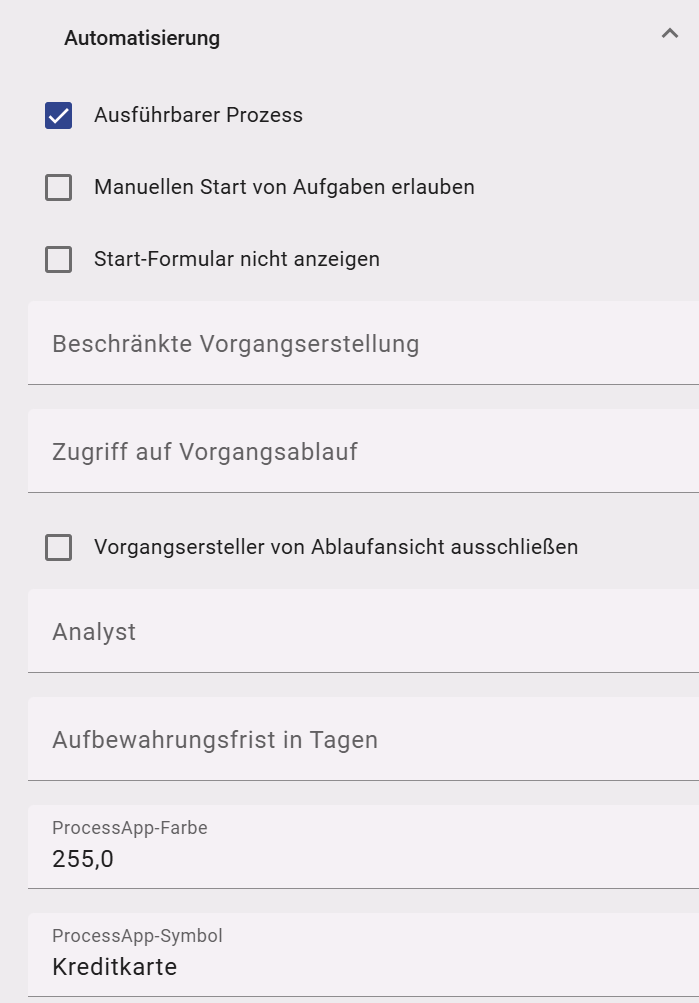
Task: Click the Automatisierung section header
Action: (x=141, y=37)
